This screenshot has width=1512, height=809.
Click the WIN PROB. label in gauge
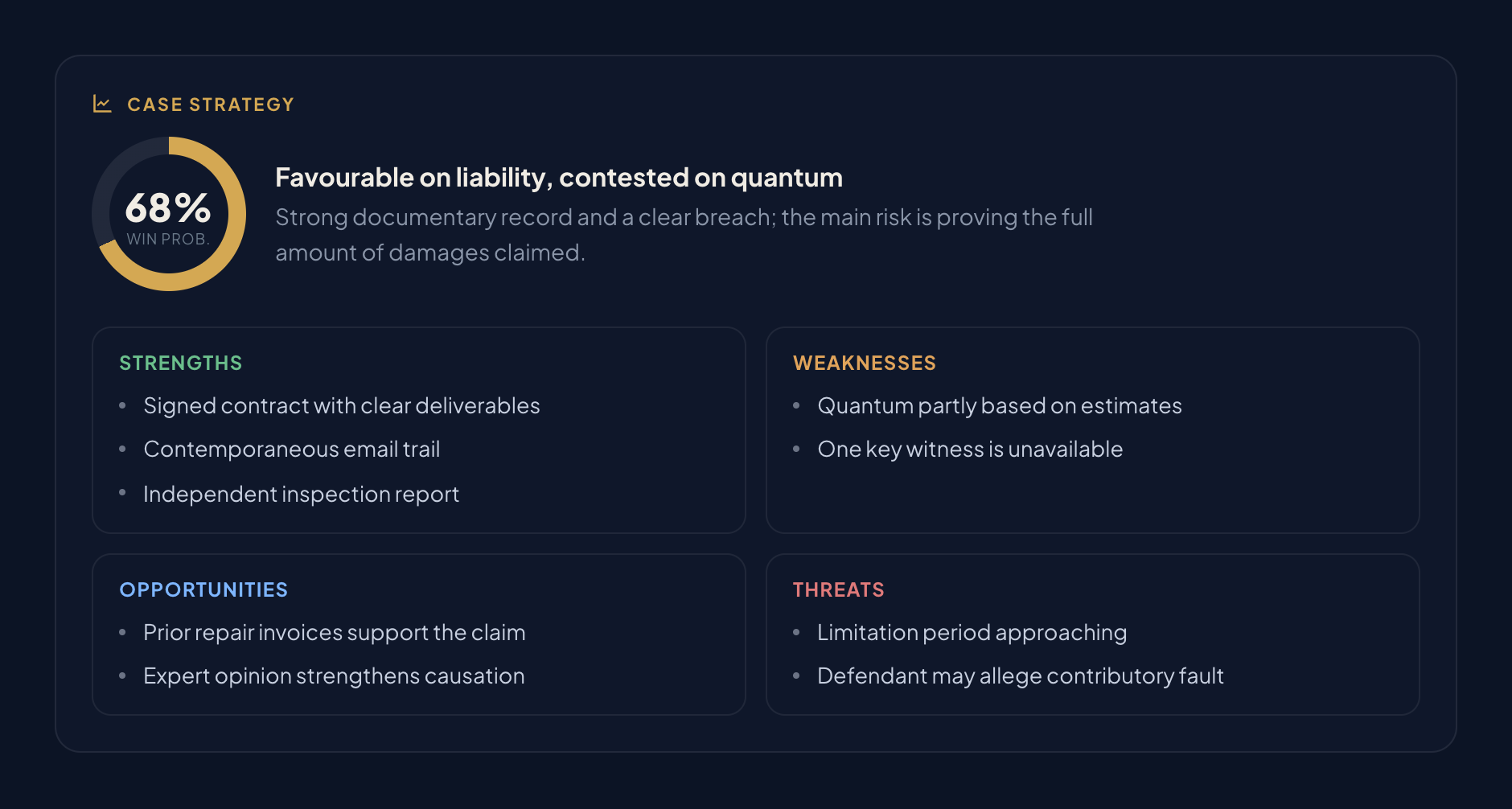(168, 240)
